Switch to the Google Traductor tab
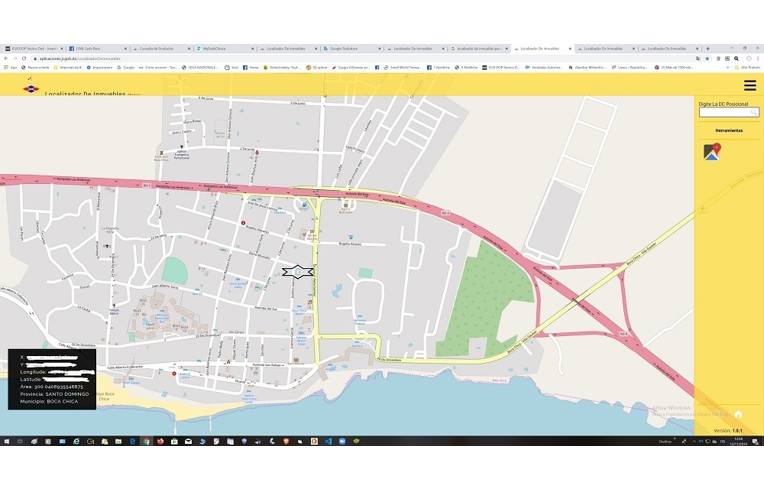Viewport: 764px width, 492px height. pos(350,48)
